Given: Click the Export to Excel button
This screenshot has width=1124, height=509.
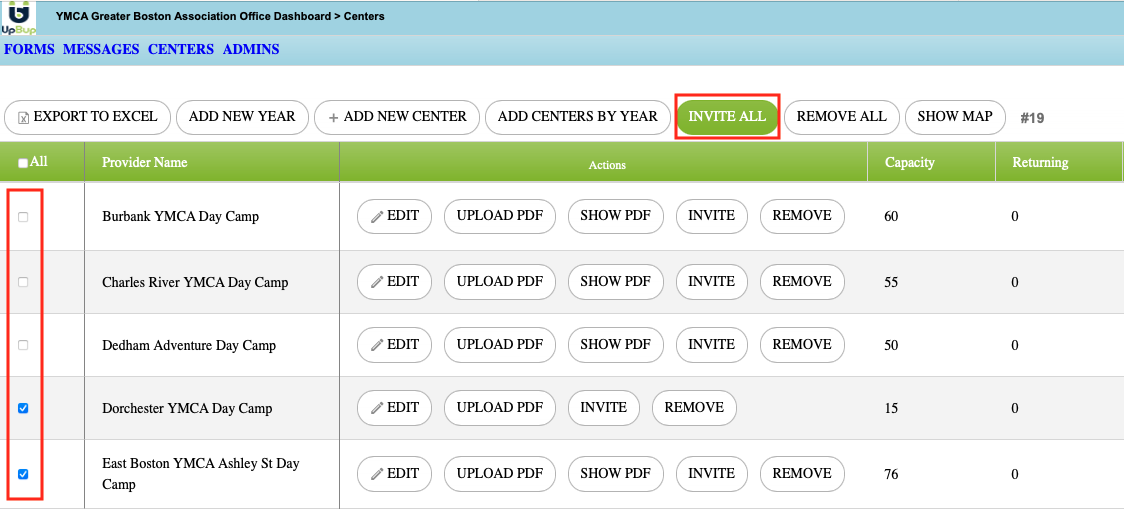Looking at the screenshot, I should pyautogui.click(x=87, y=117).
